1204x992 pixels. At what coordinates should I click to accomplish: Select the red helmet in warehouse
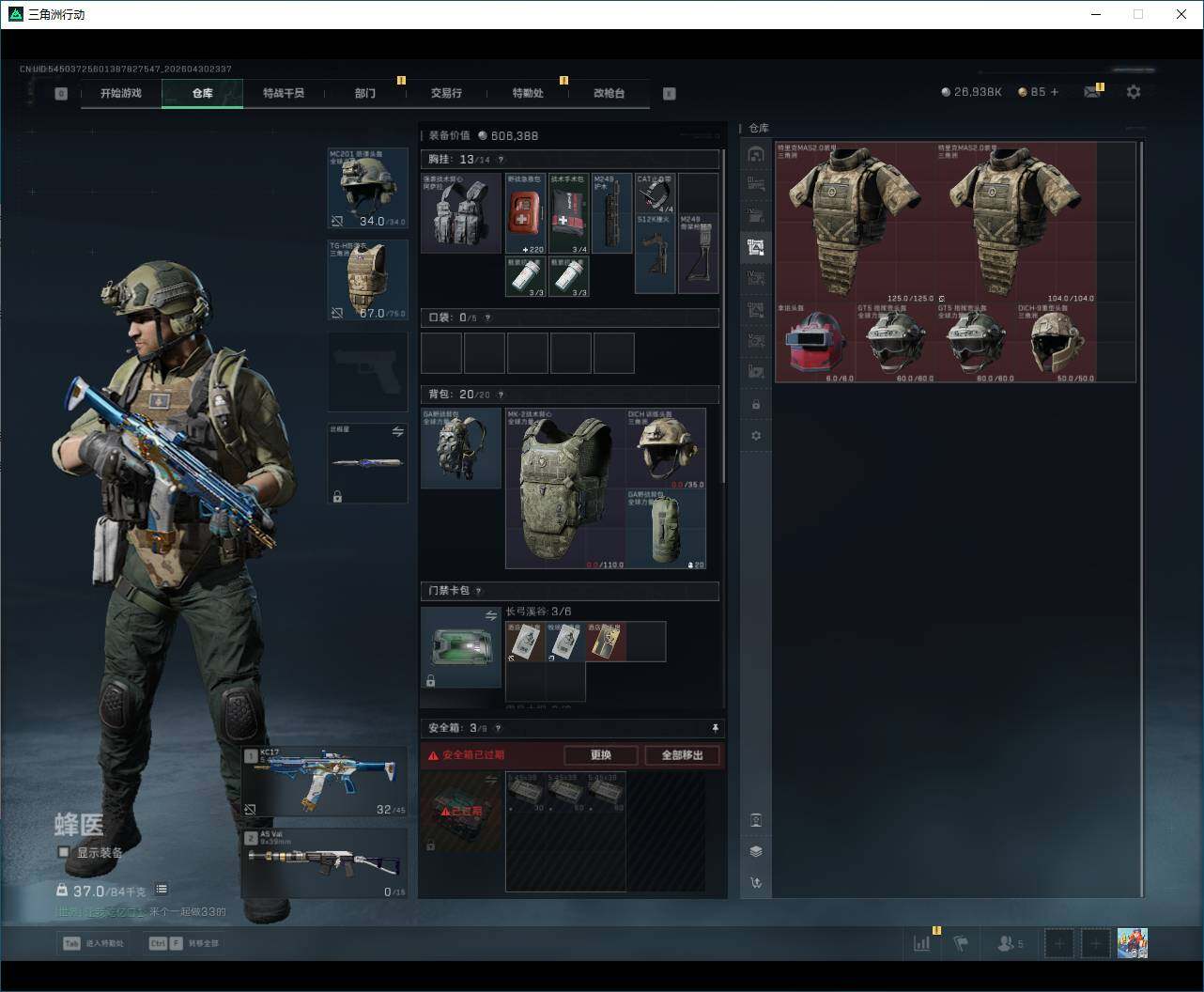[x=815, y=342]
